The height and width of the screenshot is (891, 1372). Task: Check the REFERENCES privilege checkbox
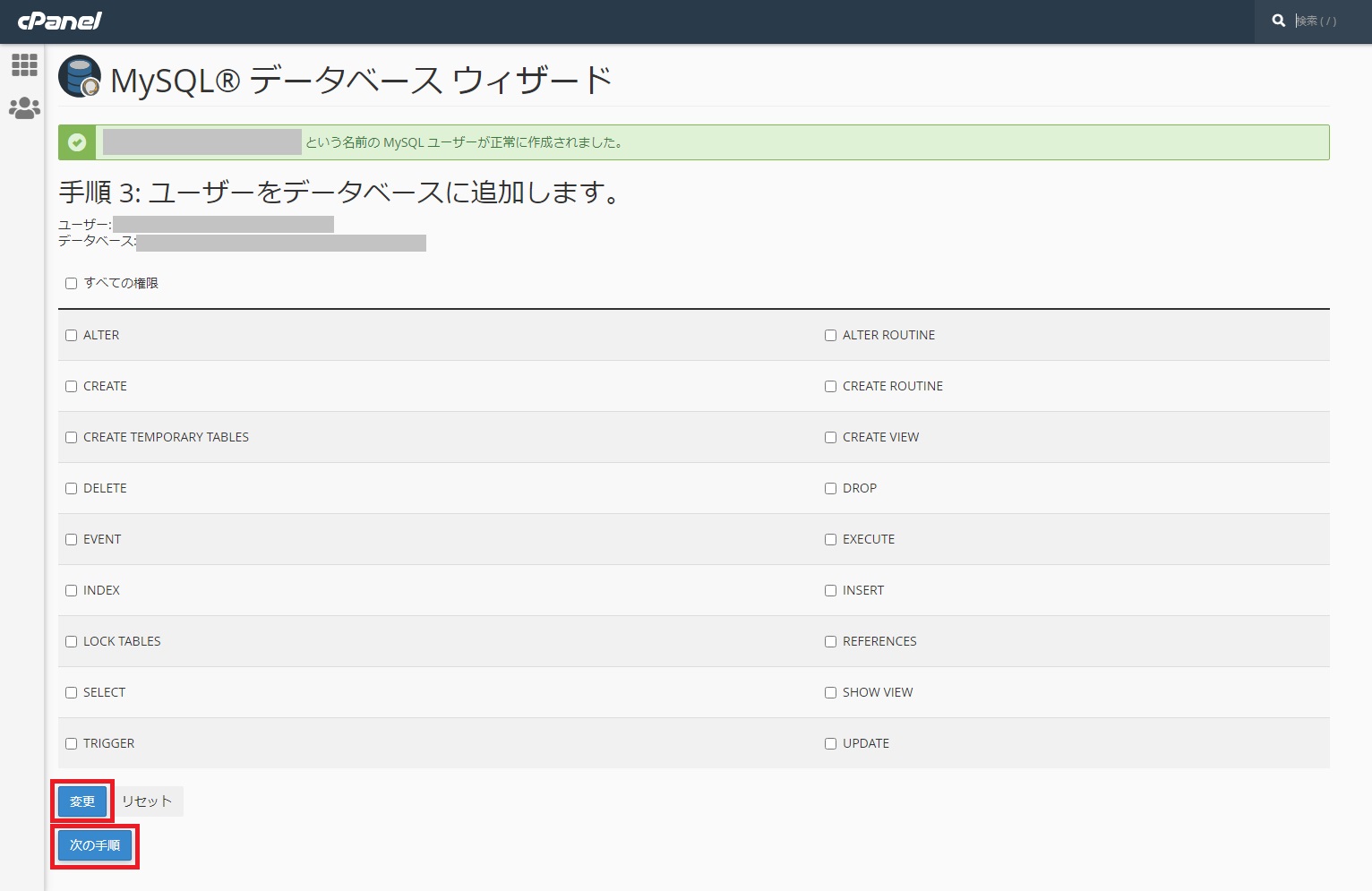point(830,641)
